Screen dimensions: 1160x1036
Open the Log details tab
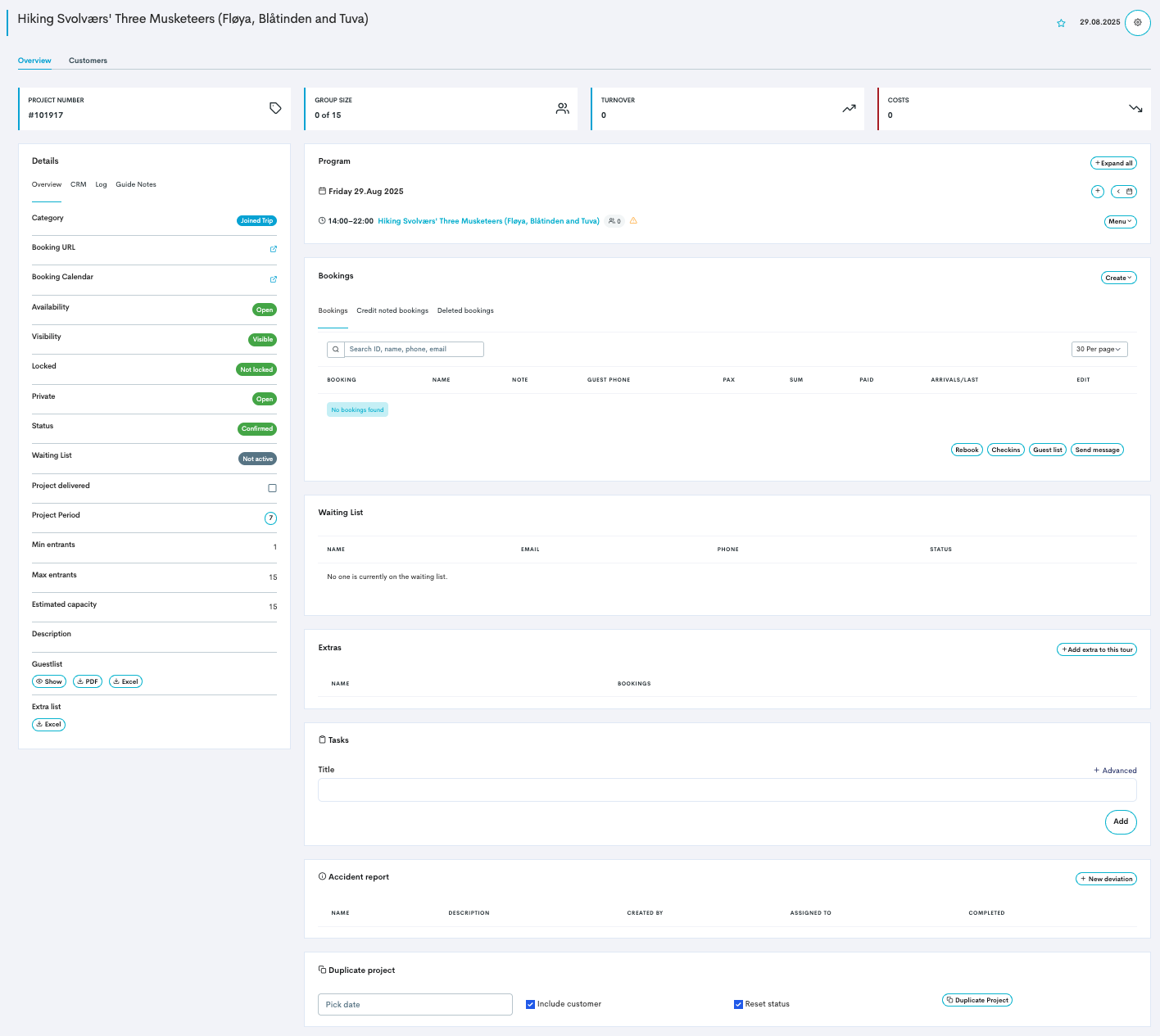[x=101, y=184]
